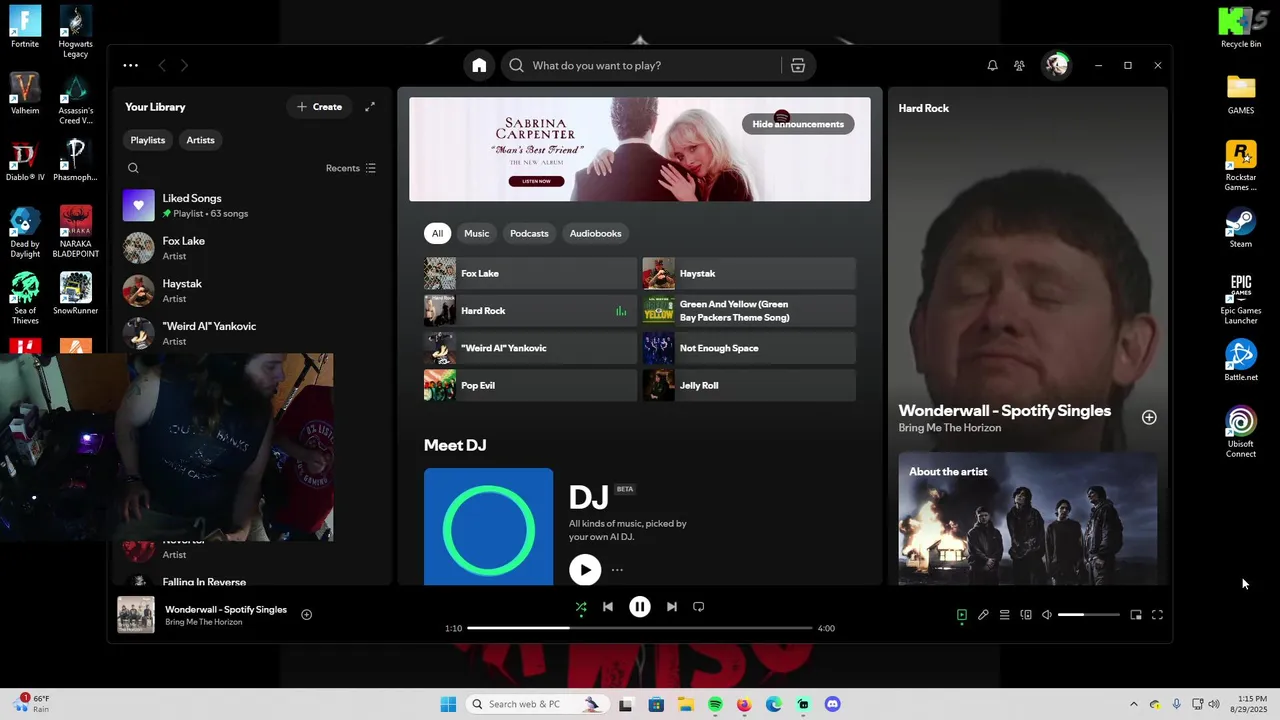1280x720 pixels.
Task: Adjust the volume slider
Action: 1088,615
